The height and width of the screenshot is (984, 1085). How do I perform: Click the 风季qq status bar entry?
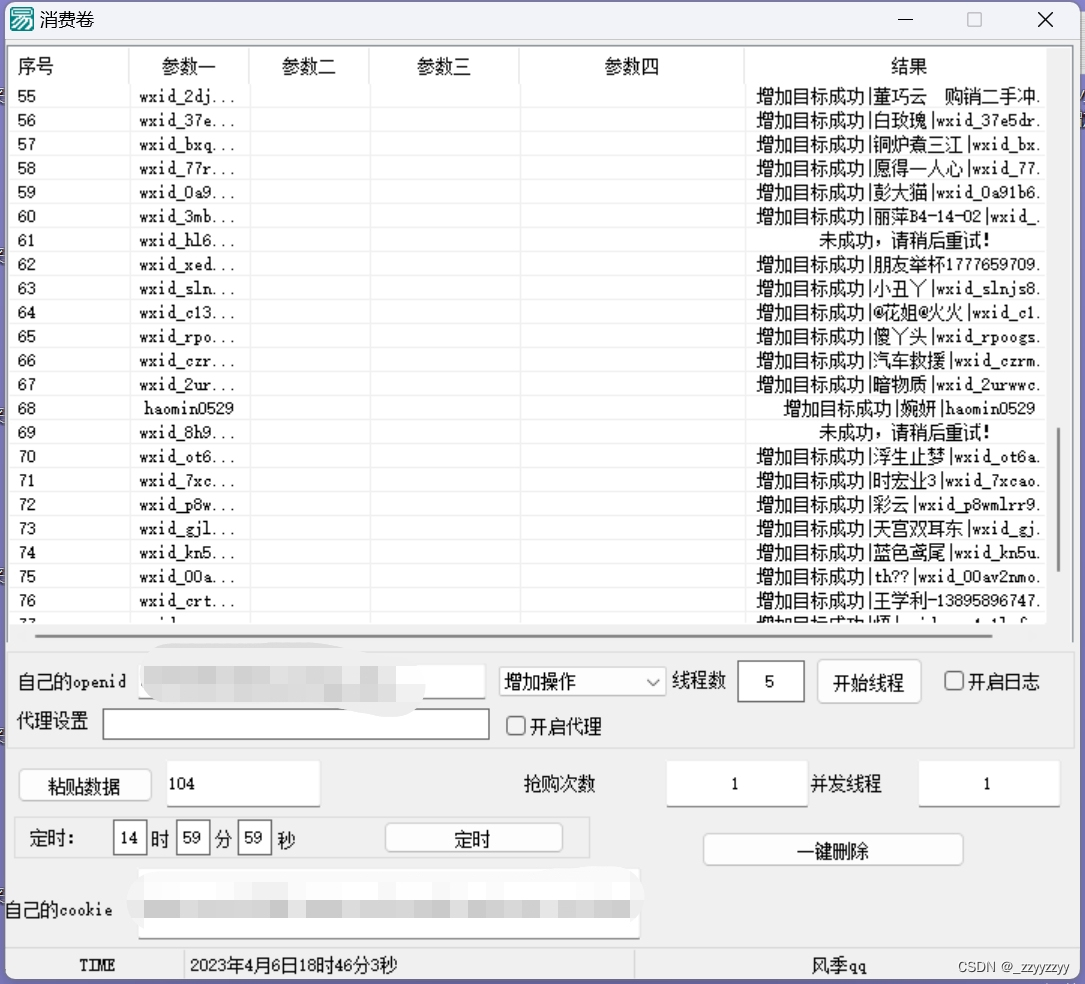point(839,965)
